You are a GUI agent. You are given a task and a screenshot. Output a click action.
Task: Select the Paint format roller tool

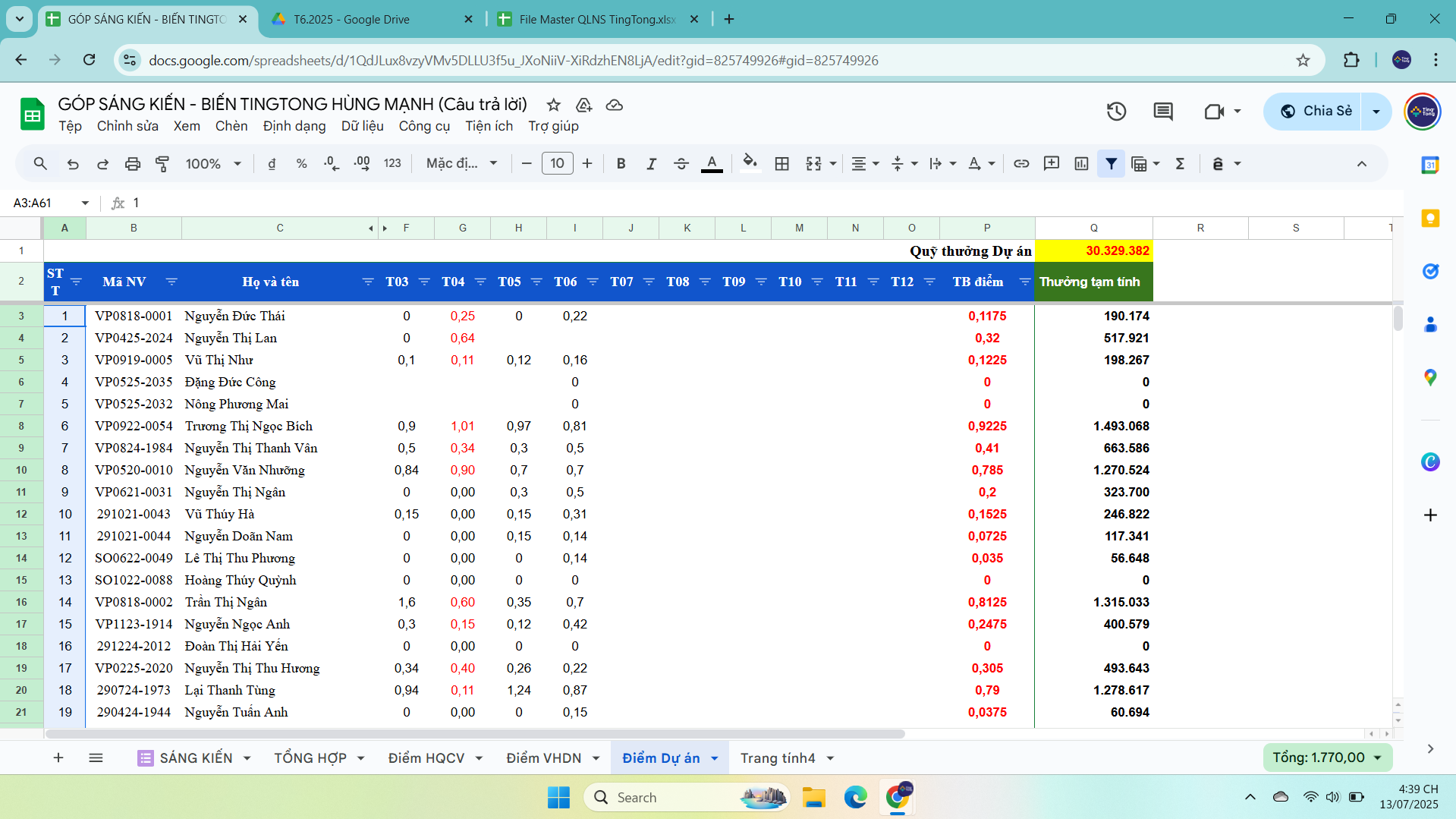(162, 164)
